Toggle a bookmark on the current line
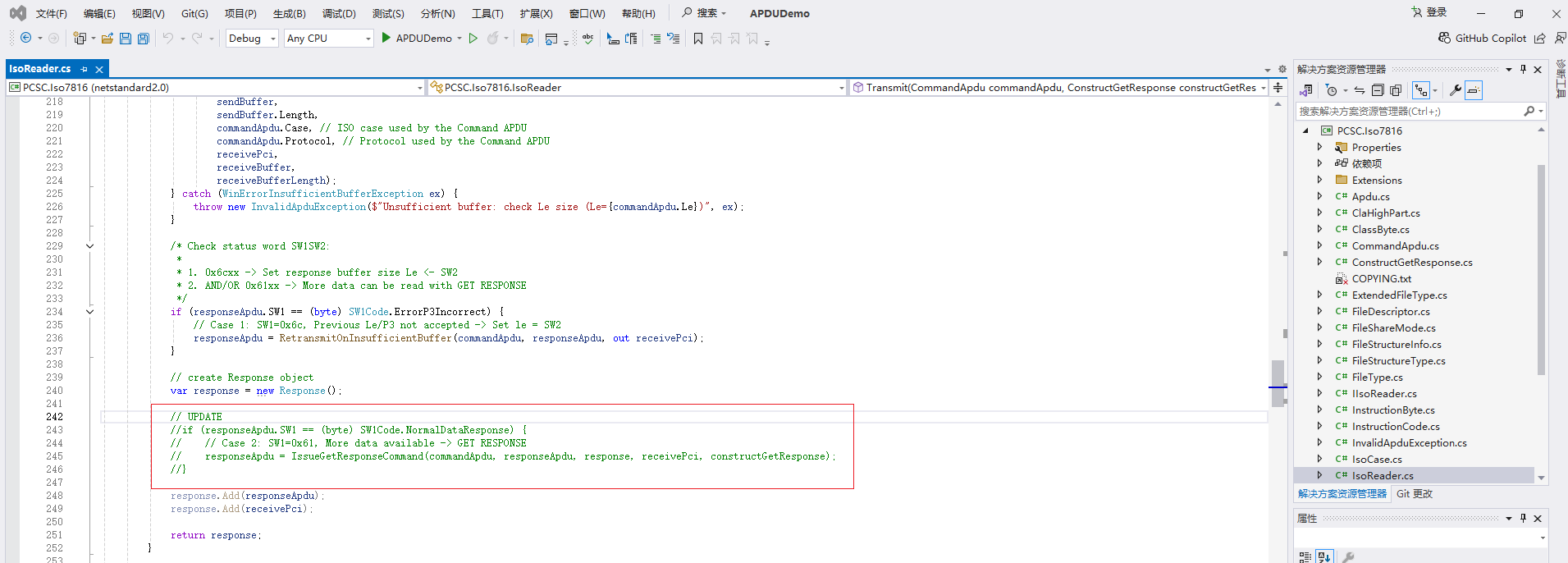 (698, 39)
